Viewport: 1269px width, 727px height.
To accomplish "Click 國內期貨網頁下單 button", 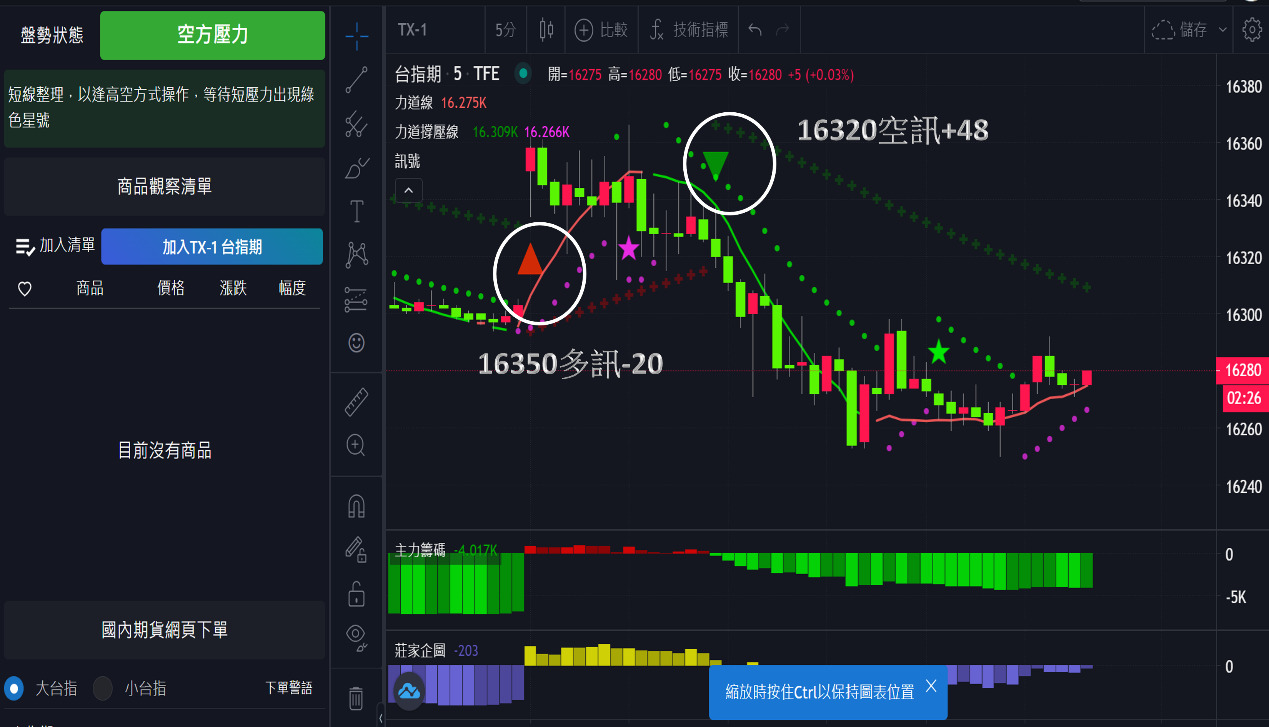I will (165, 630).
